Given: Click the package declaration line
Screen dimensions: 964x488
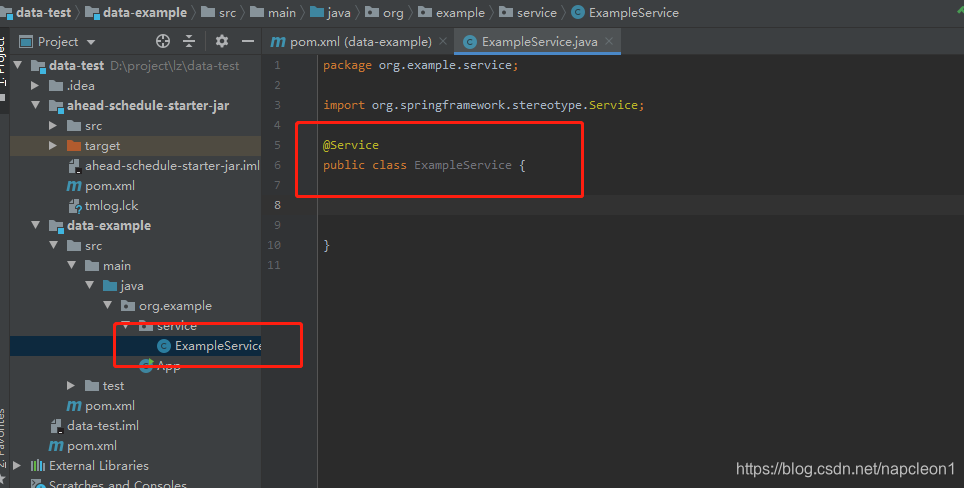Looking at the screenshot, I should coord(421,65).
